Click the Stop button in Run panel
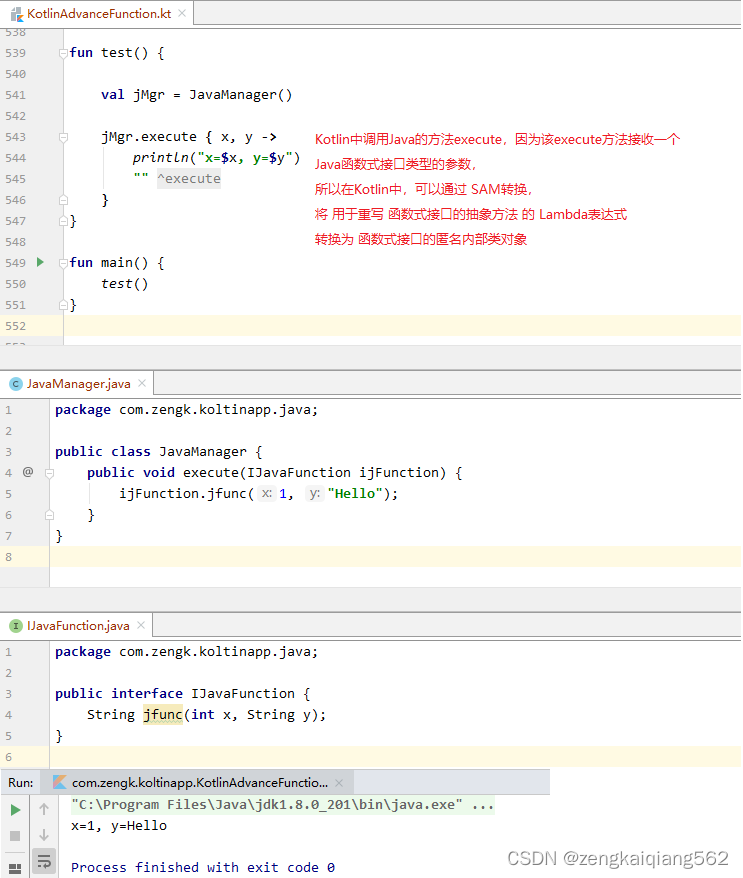The width and height of the screenshot is (743, 878). tap(15, 835)
